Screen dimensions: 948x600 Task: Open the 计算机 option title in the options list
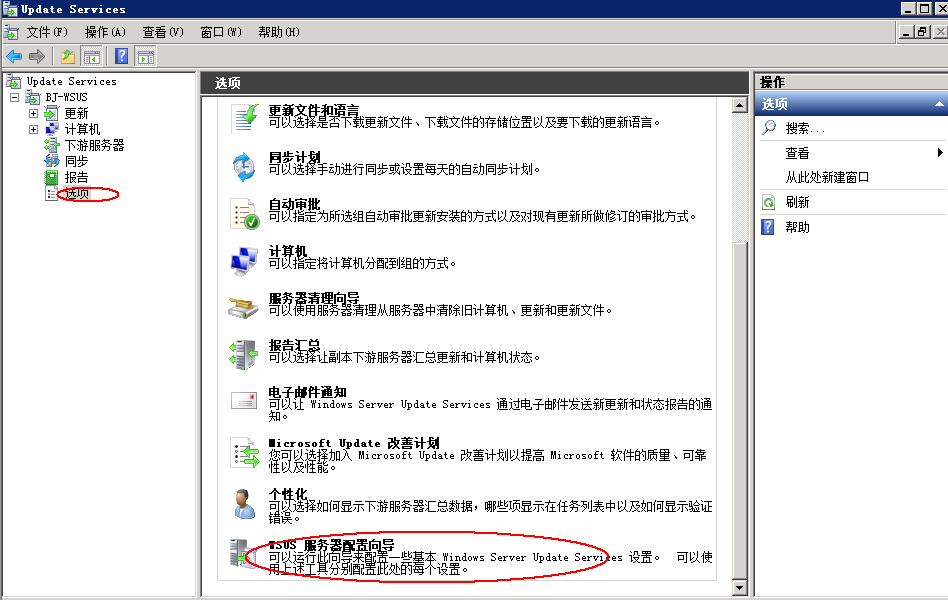[x=288, y=251]
